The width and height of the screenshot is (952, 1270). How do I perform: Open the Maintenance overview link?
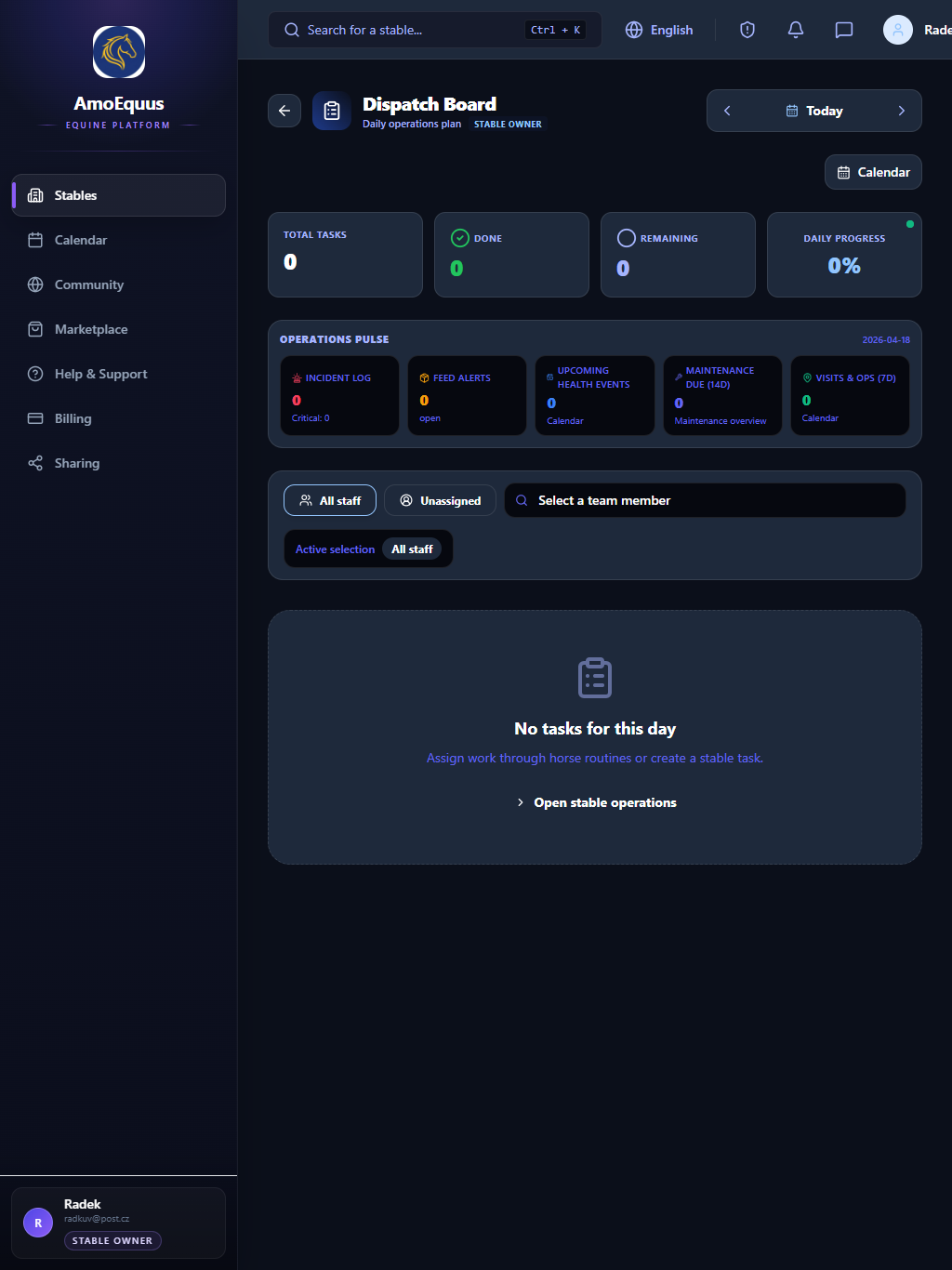tap(721, 421)
